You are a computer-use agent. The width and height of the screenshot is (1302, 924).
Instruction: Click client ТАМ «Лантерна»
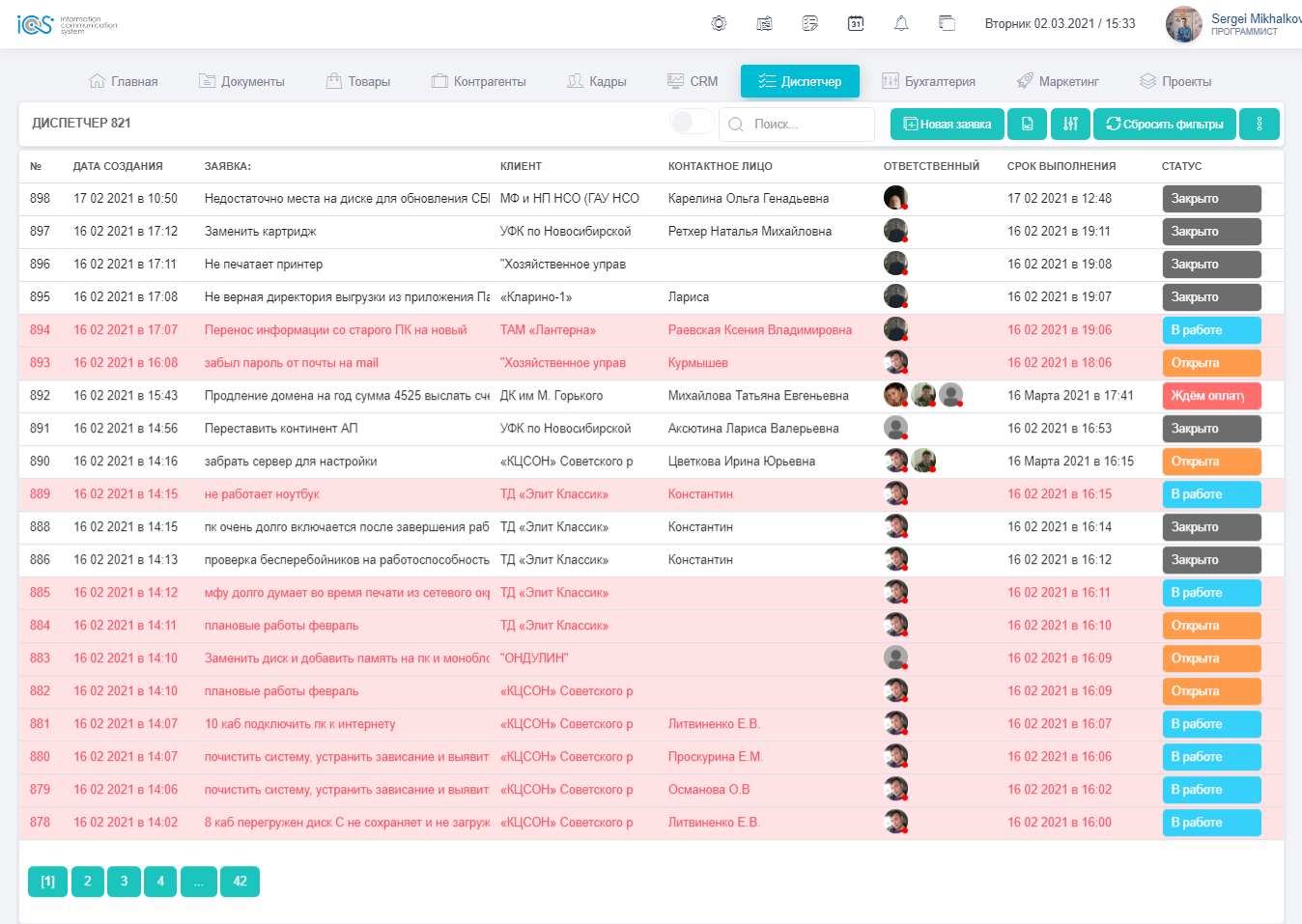(x=548, y=329)
